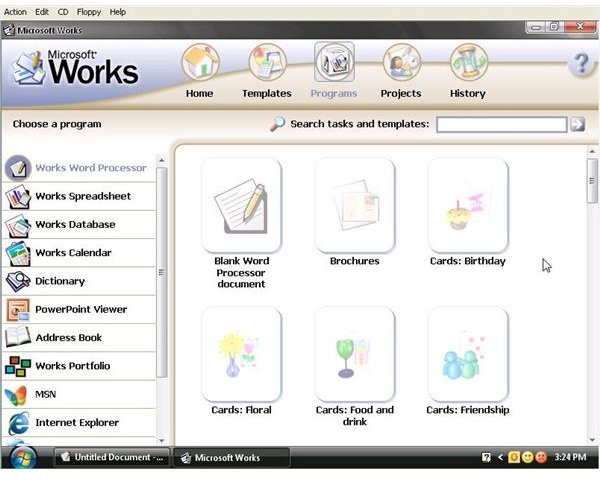The width and height of the screenshot is (600, 482).
Task: Select Works Calendar label in list
Action: 73,253
